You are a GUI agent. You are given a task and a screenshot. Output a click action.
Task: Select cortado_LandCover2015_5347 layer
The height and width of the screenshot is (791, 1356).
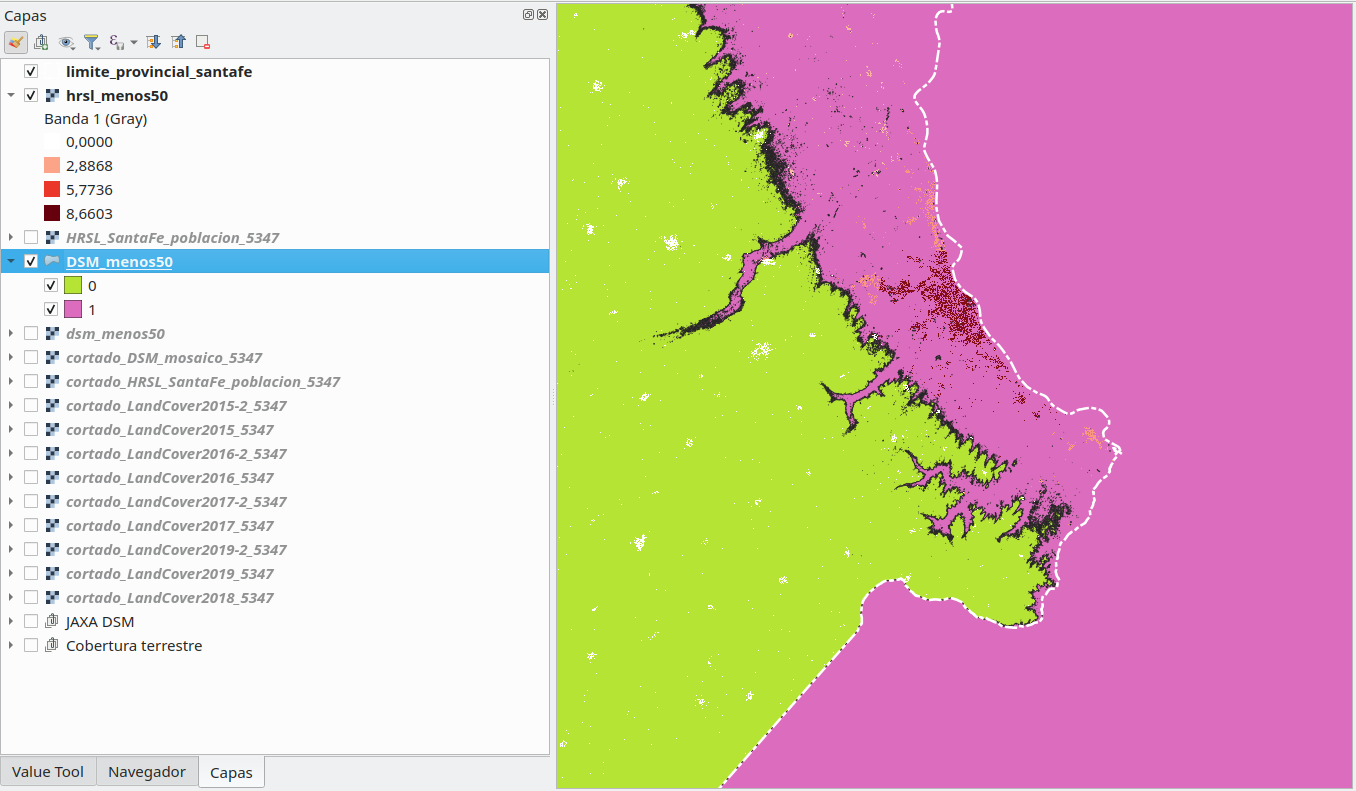pyautogui.click(x=170, y=430)
